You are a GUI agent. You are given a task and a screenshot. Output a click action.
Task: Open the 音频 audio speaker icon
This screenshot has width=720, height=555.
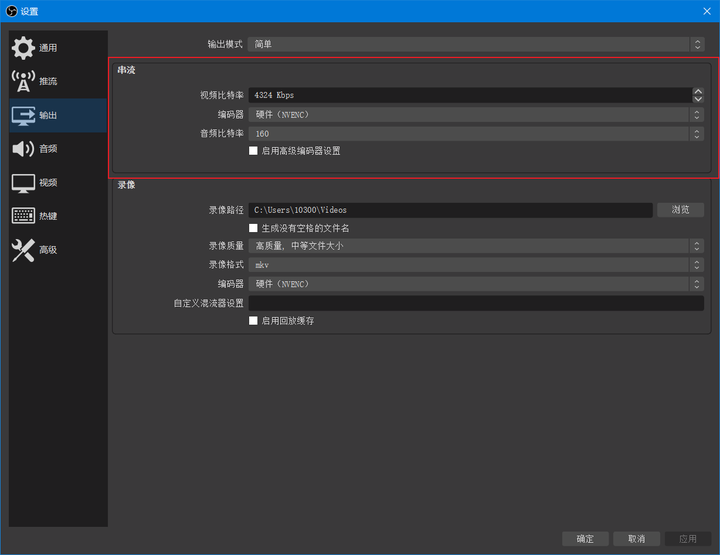pos(23,149)
